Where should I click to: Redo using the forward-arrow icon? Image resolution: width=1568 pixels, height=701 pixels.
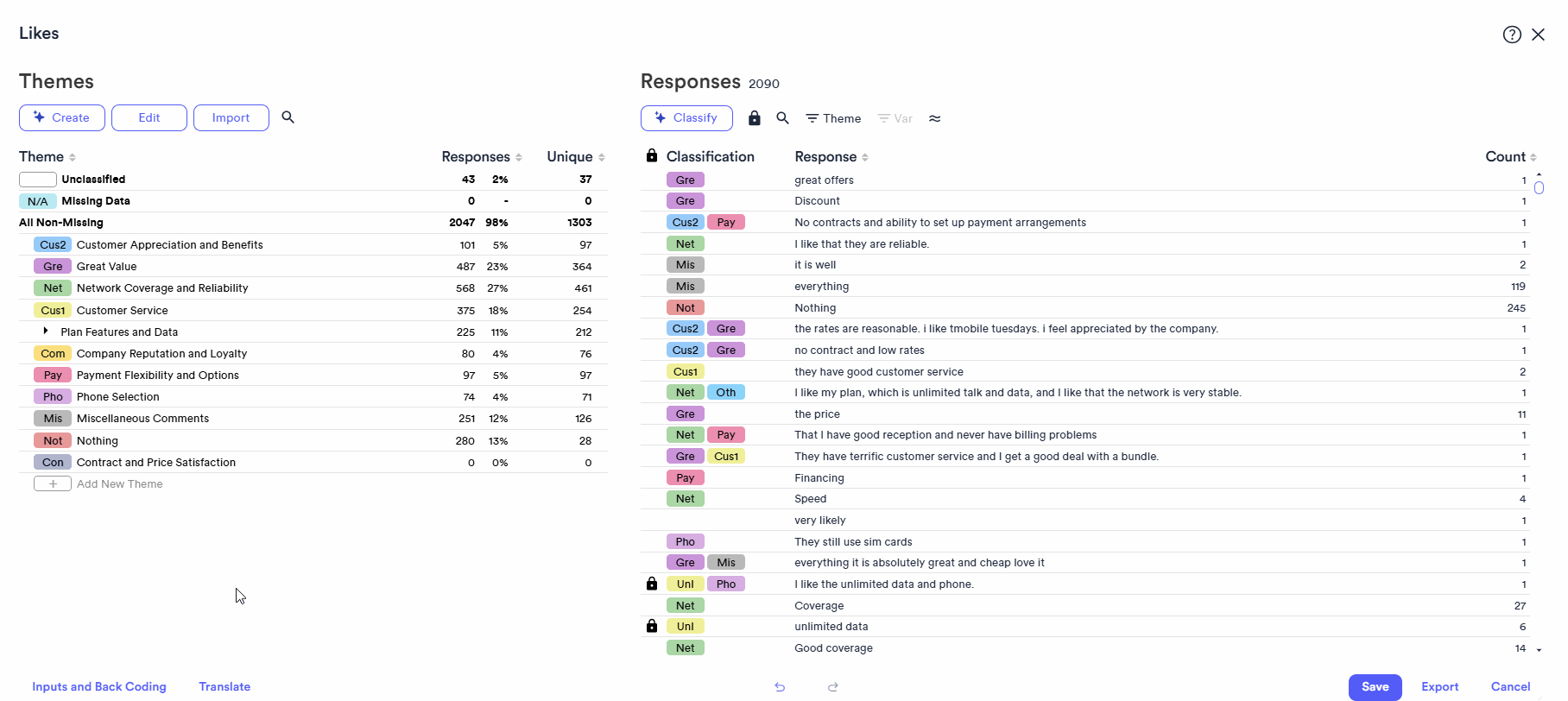(833, 687)
